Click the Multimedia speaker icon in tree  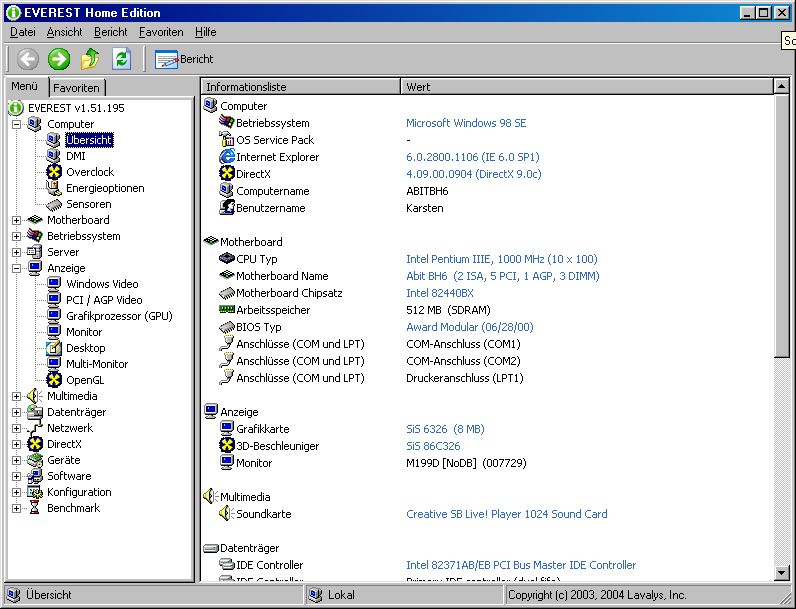[x=35, y=396]
